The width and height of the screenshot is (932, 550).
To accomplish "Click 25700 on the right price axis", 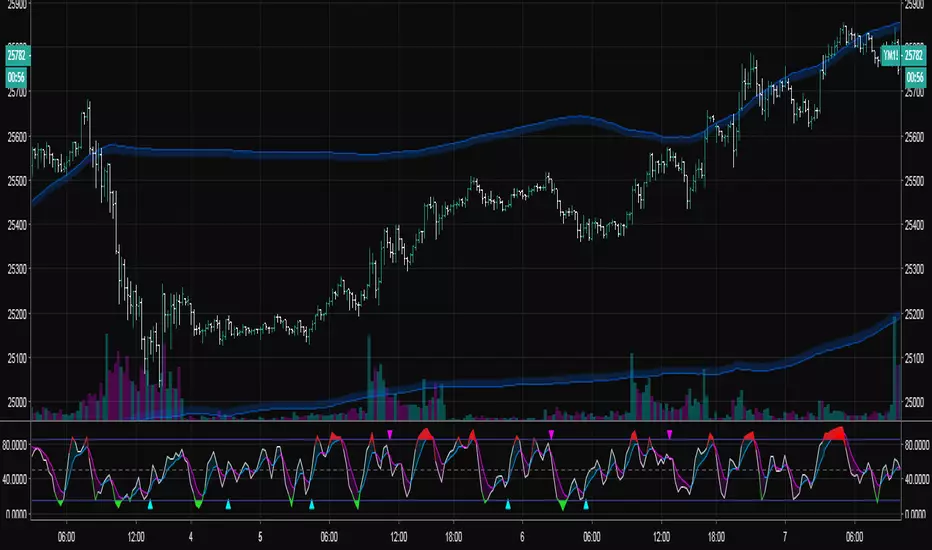I will point(915,92).
